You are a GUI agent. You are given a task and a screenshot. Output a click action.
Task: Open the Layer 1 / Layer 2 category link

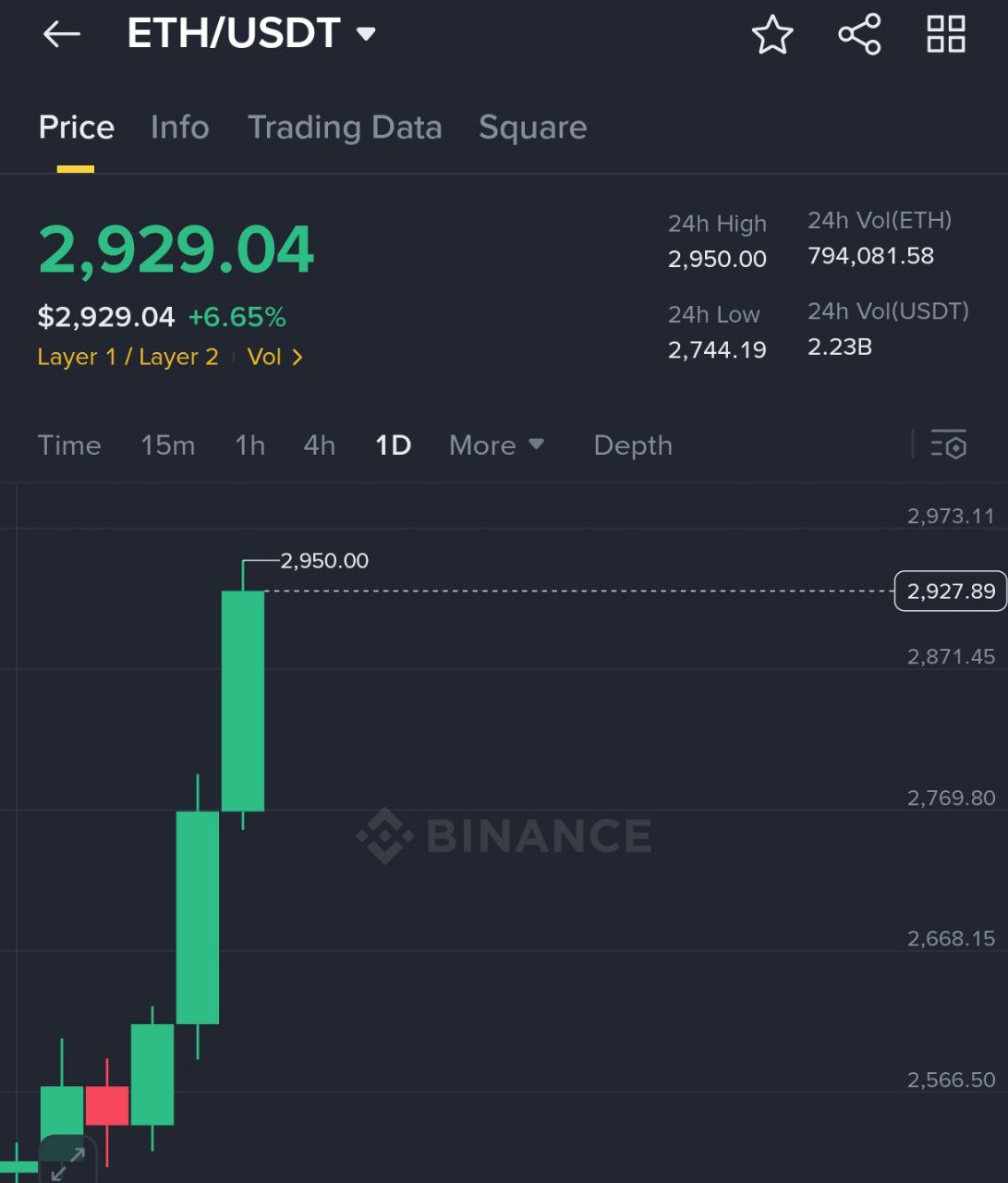click(128, 357)
